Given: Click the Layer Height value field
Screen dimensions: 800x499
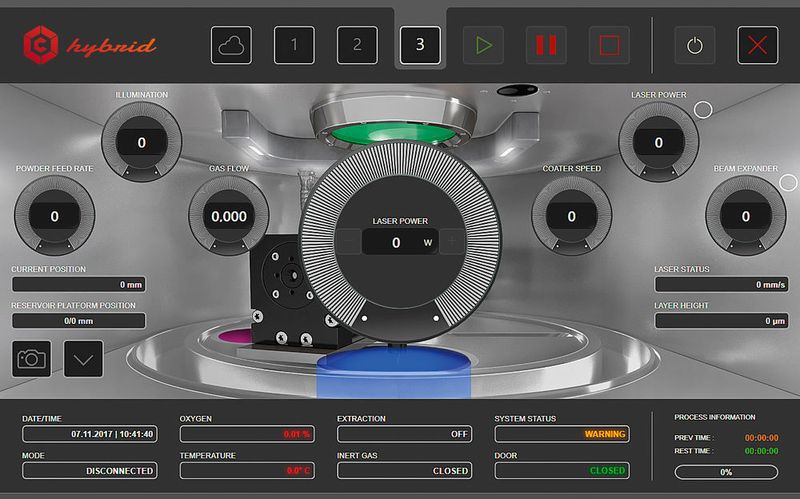Looking at the screenshot, I should click(721, 321).
